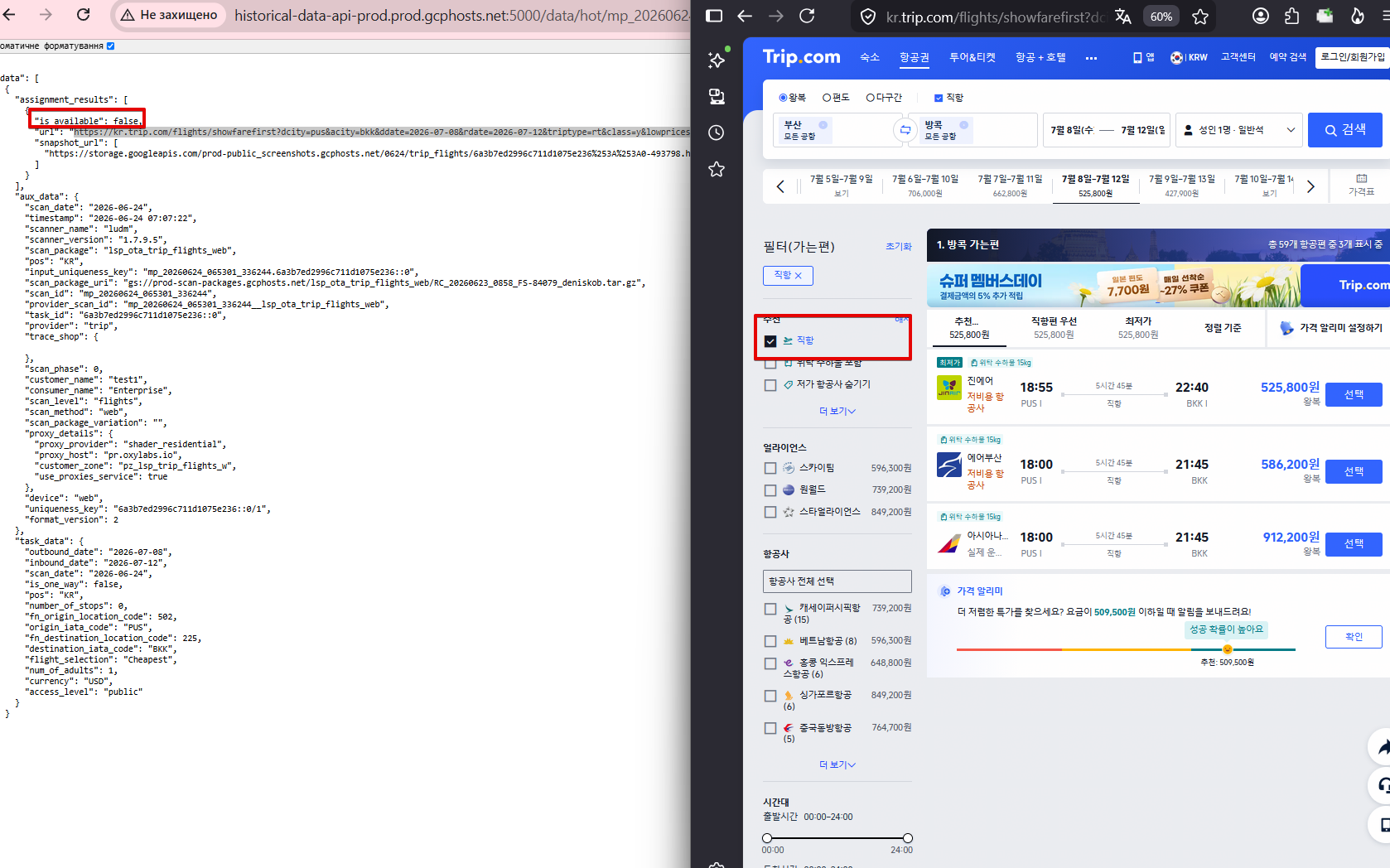
Task: Open the AI sparkle icon in browser sidebar
Action: [x=717, y=60]
